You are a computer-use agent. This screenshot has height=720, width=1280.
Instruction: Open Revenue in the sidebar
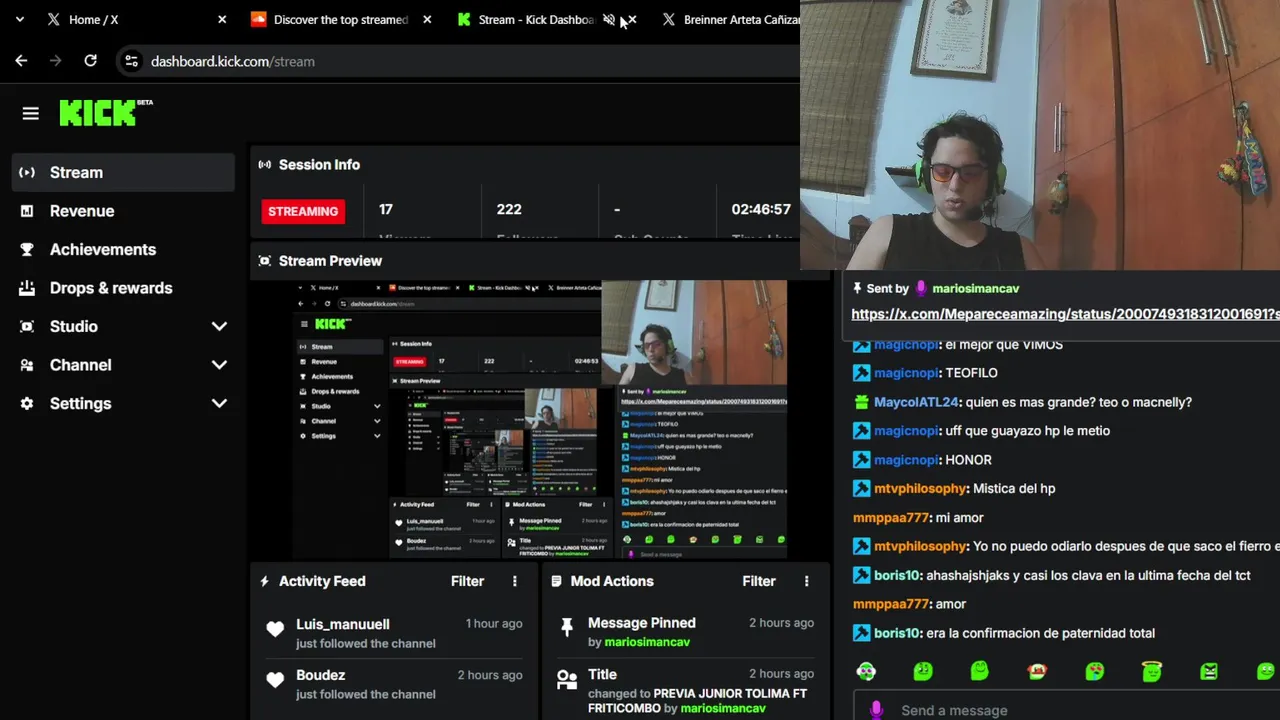coord(124,211)
